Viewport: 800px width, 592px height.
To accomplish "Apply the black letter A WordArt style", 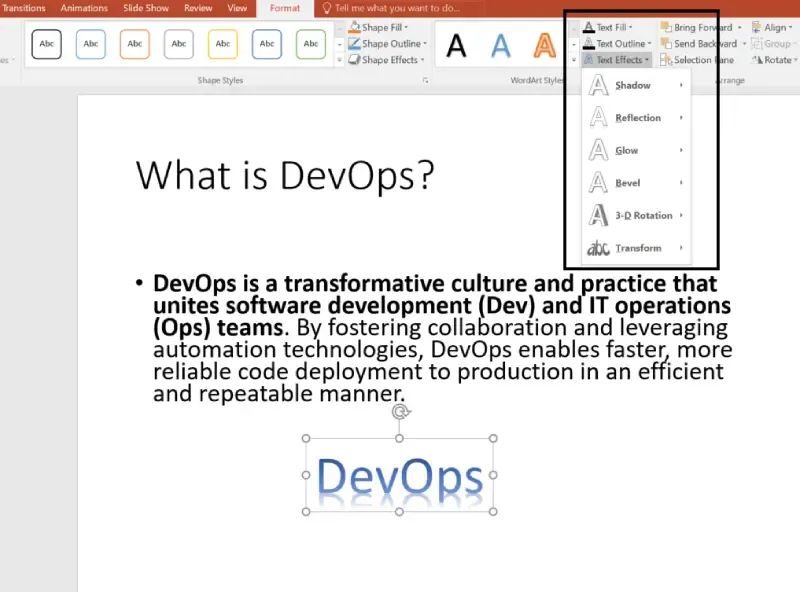I will tap(456, 45).
